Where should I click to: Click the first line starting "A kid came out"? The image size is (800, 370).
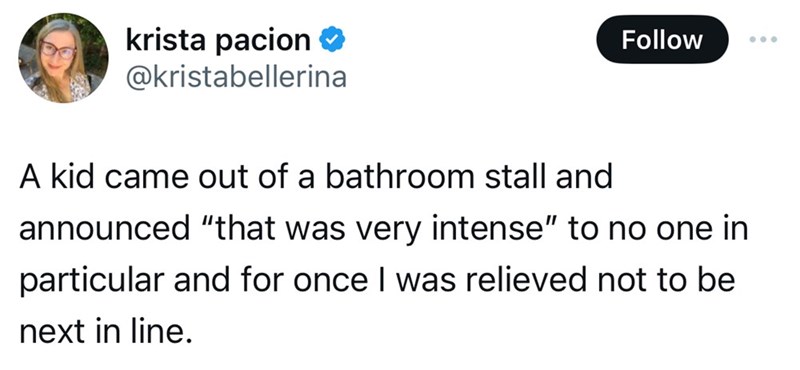point(315,177)
